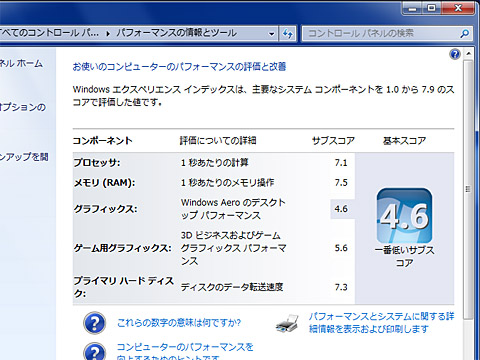Minimize the window
The width and height of the screenshot is (480, 360).
(413, 9)
